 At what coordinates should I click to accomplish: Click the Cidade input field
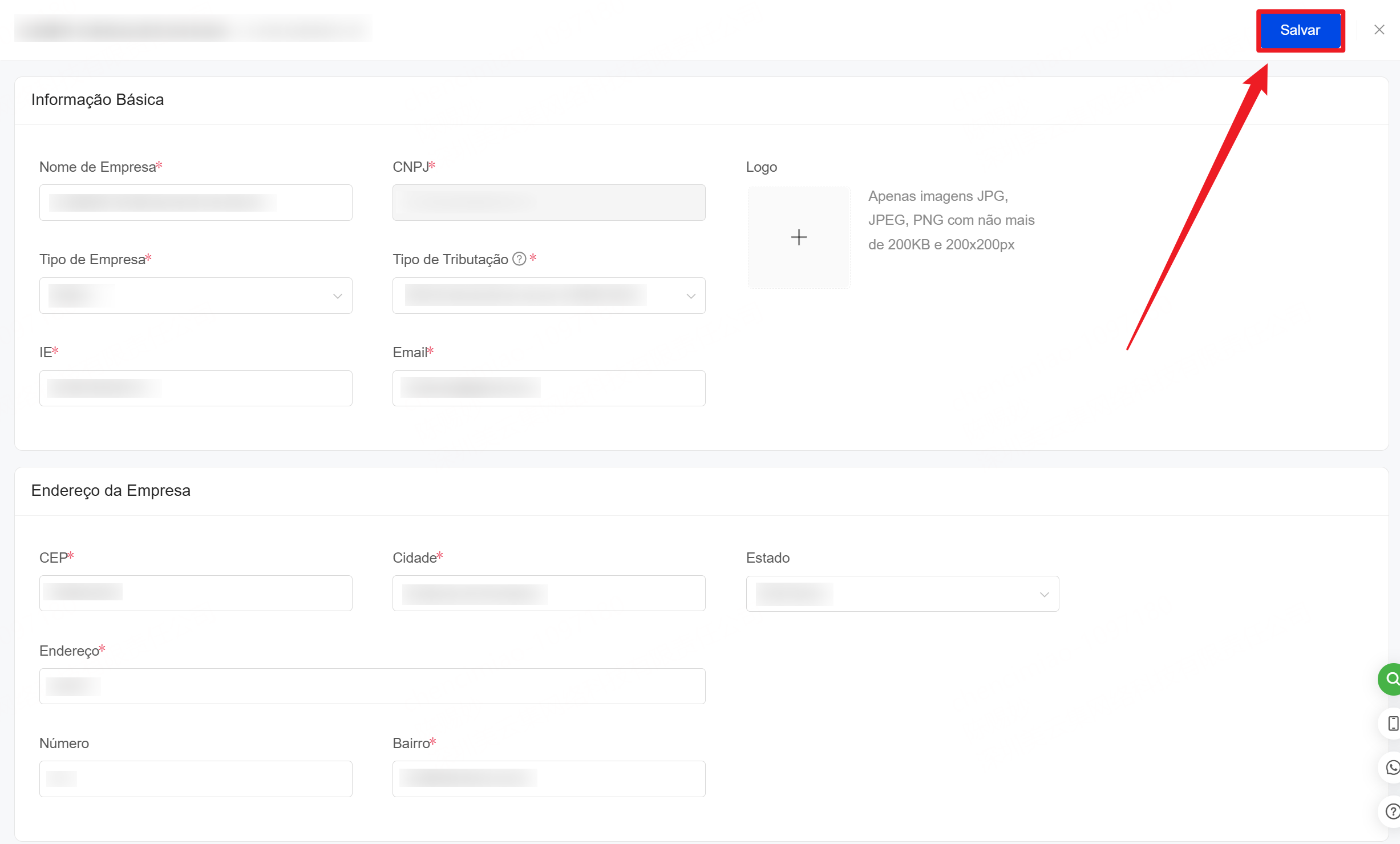[x=549, y=593]
